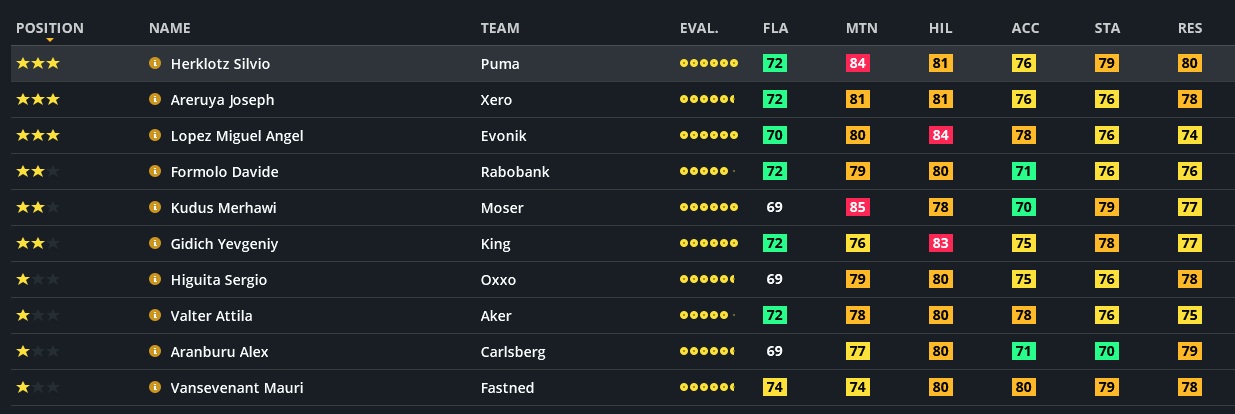Click info icon beside Kudus Merhawi
This screenshot has width=1235, height=414.
pyautogui.click(x=155, y=208)
